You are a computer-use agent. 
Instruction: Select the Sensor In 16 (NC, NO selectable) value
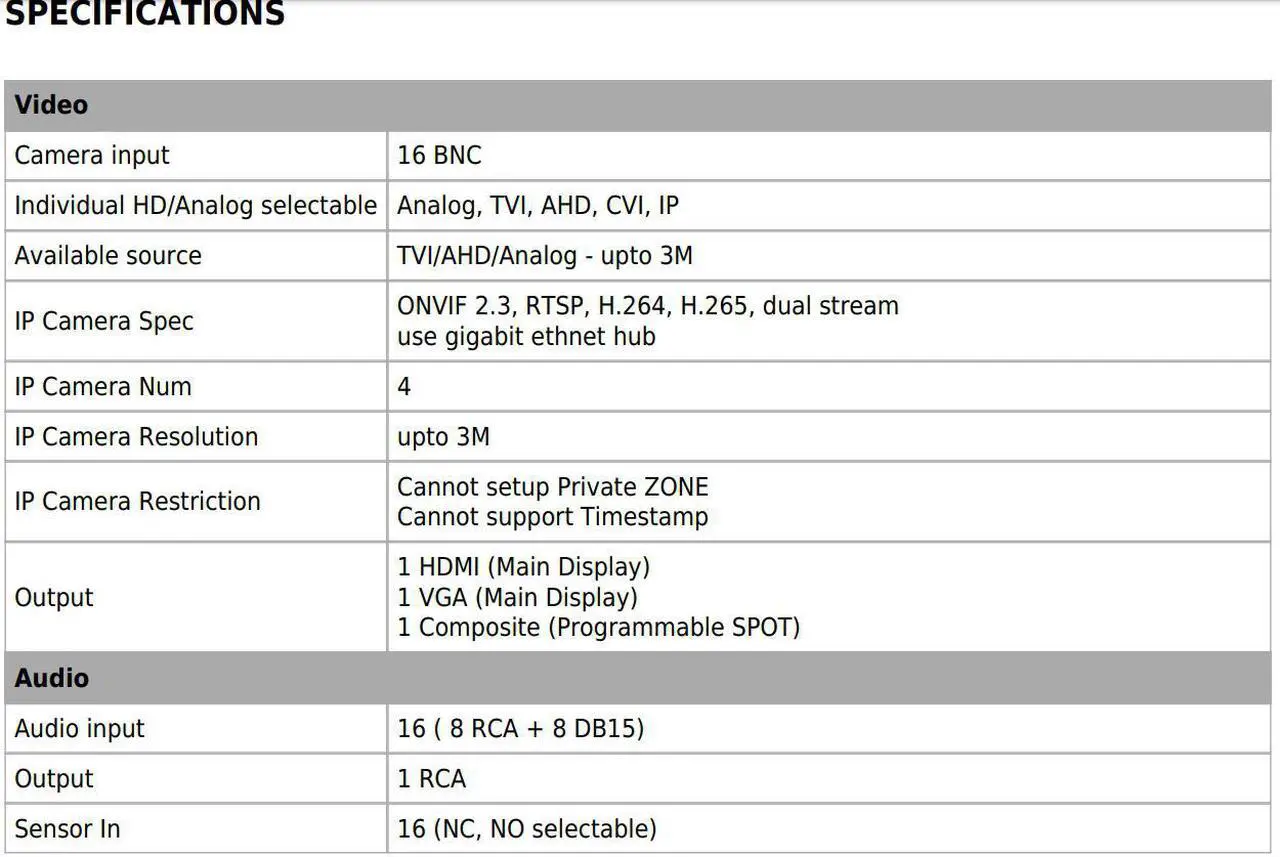[527, 829]
